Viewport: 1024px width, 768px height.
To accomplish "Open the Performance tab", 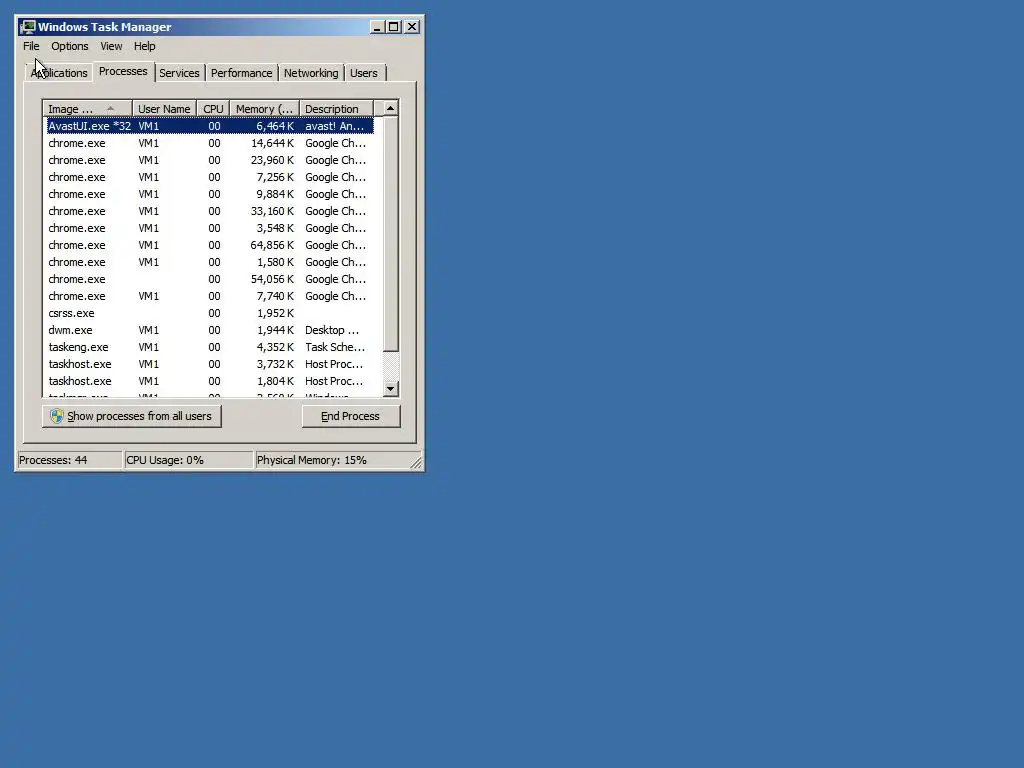I will click(241, 73).
